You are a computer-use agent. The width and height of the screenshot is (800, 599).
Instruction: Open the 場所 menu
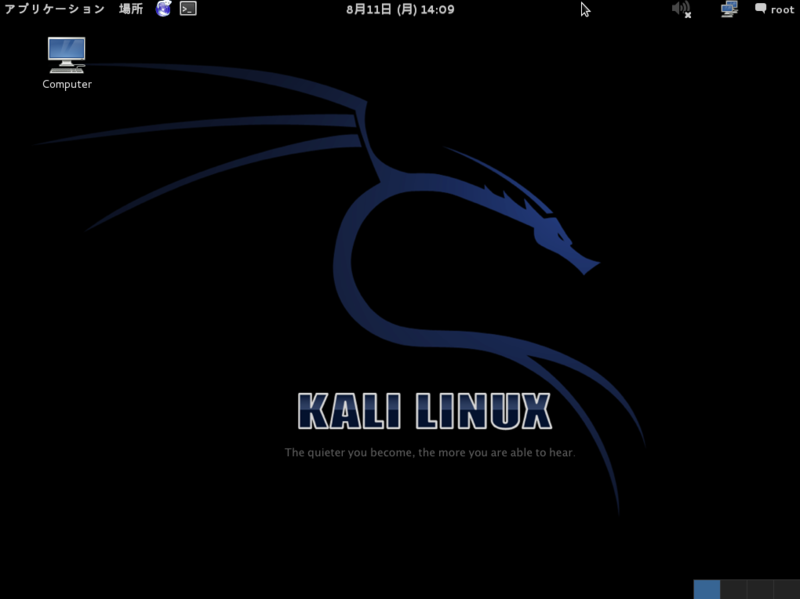[129, 10]
